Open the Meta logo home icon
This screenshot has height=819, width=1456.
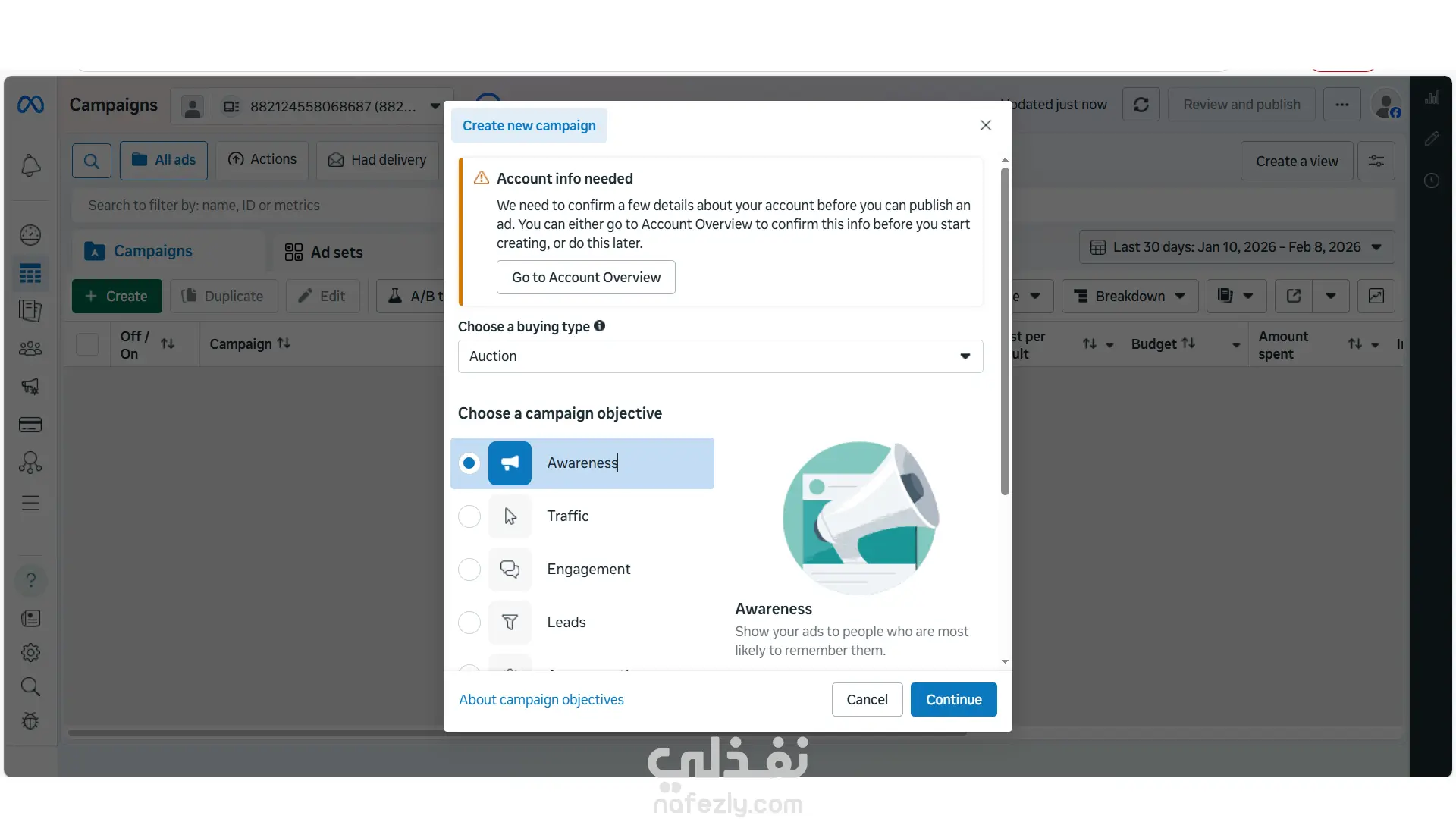tap(30, 105)
